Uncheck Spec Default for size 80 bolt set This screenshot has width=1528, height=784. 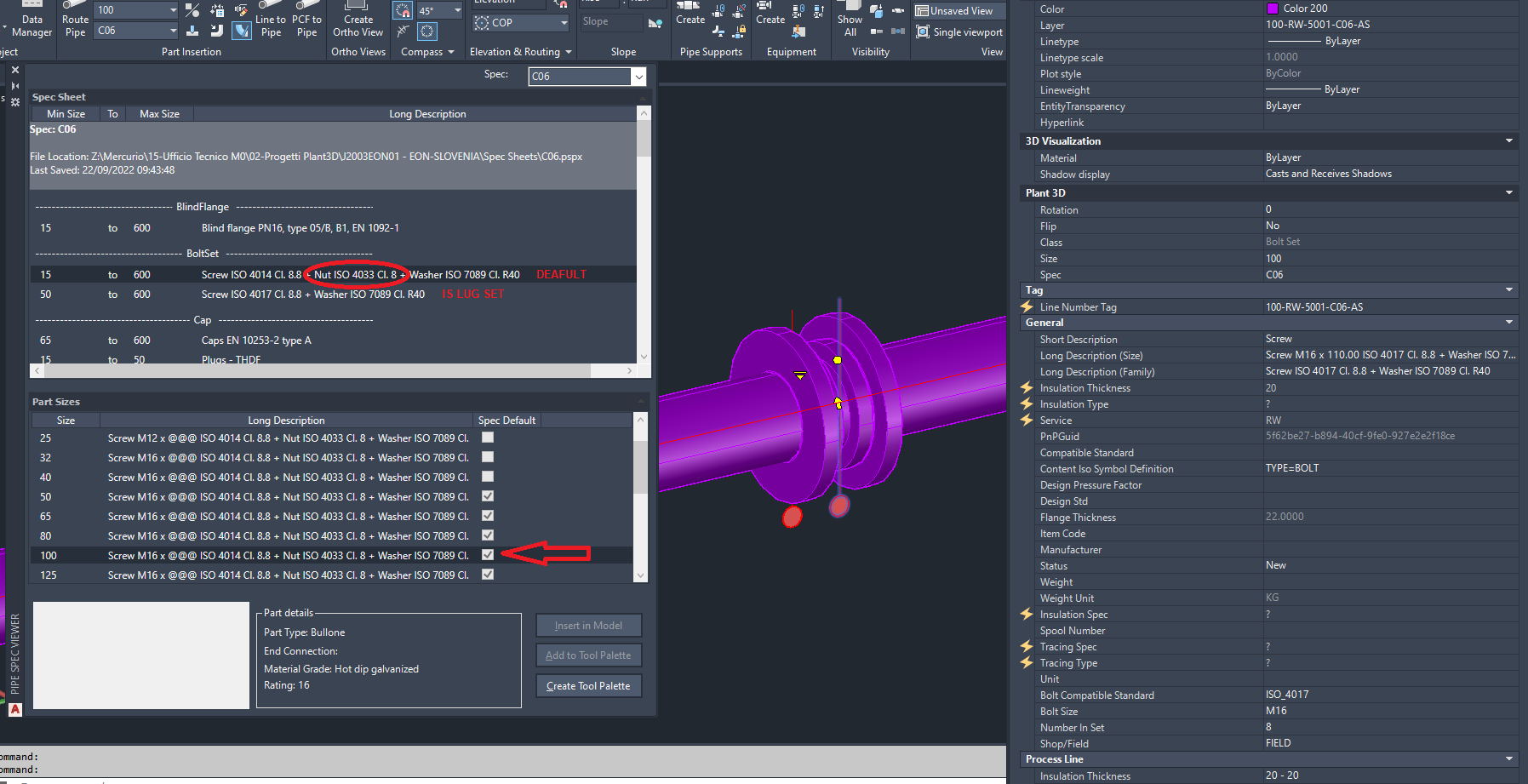coord(487,535)
